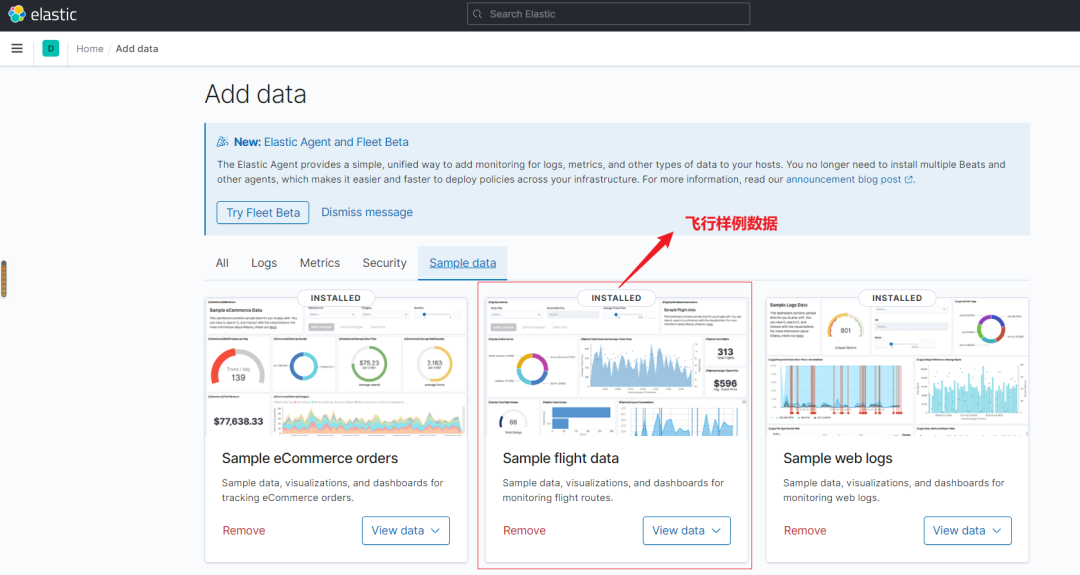Expand View data for web logs

pyautogui.click(x=968, y=531)
